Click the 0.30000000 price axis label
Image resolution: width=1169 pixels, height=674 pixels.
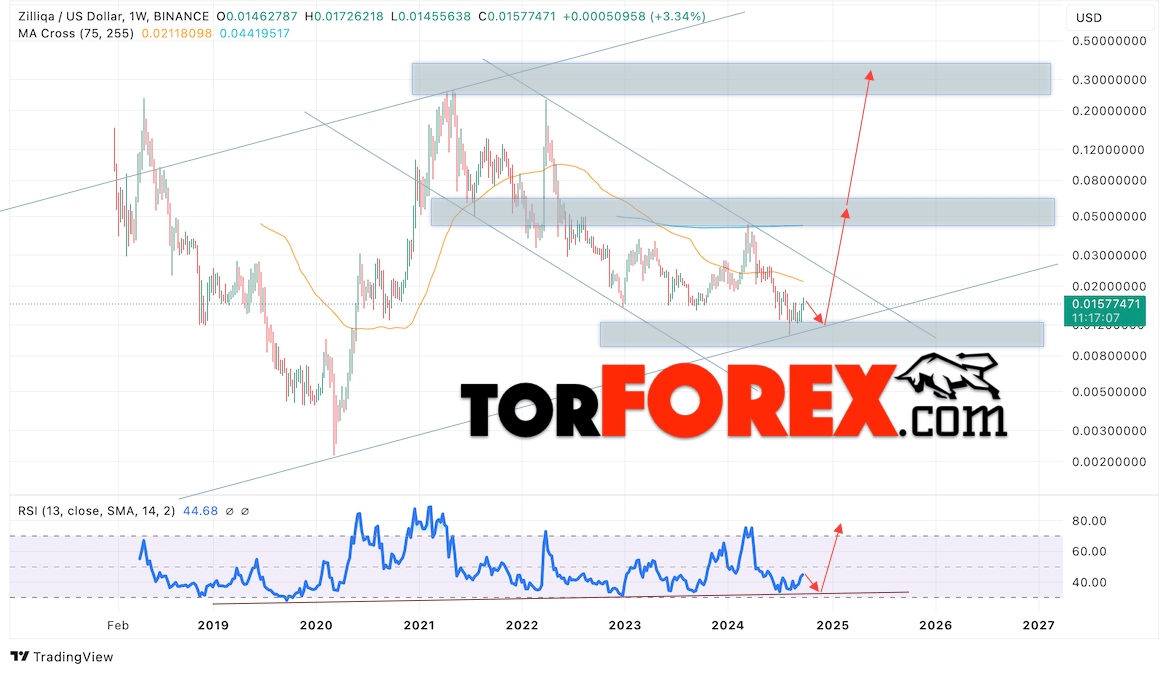1109,80
